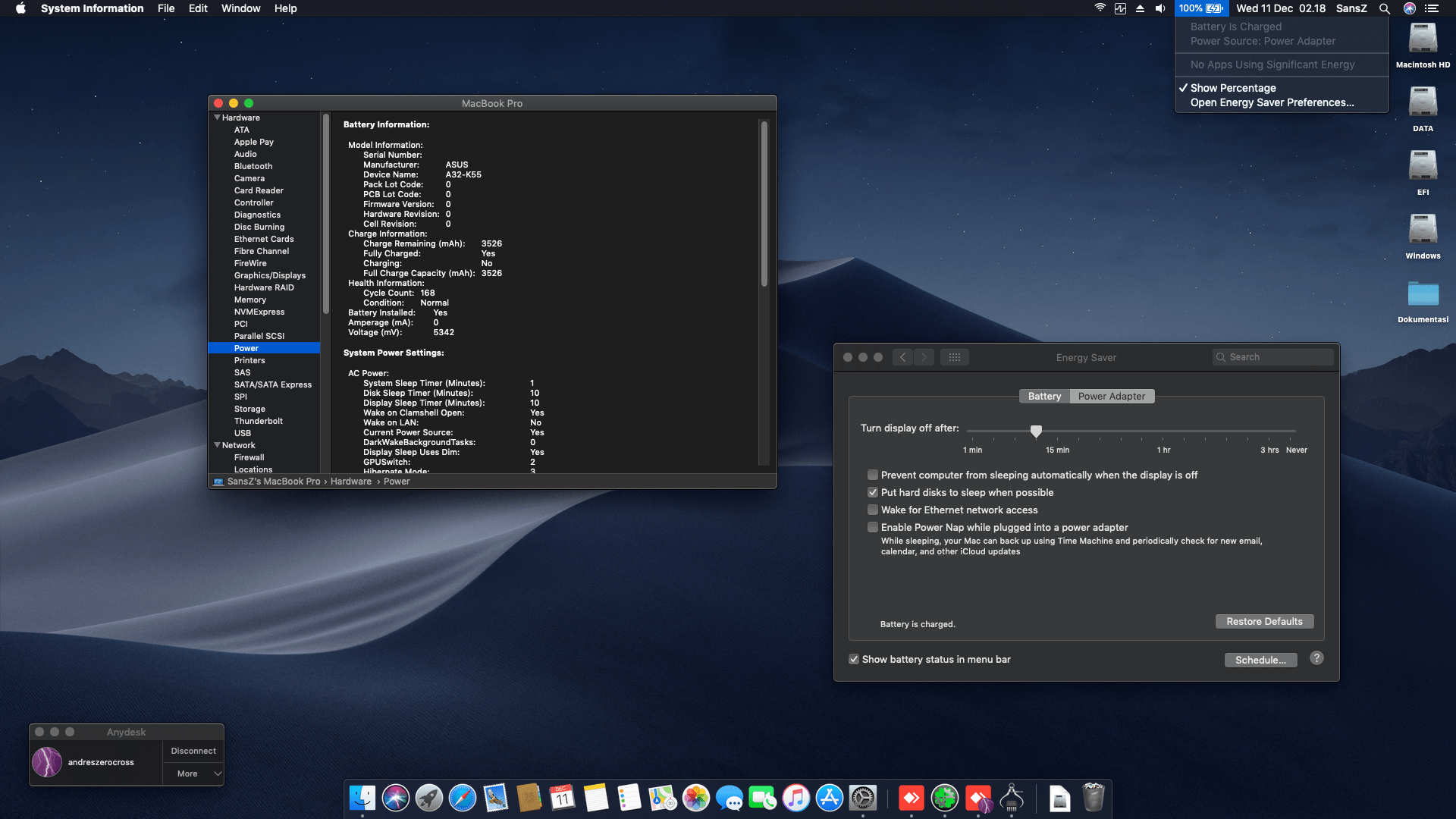
Task: Open System Preferences from the Dock
Action: 864,798
